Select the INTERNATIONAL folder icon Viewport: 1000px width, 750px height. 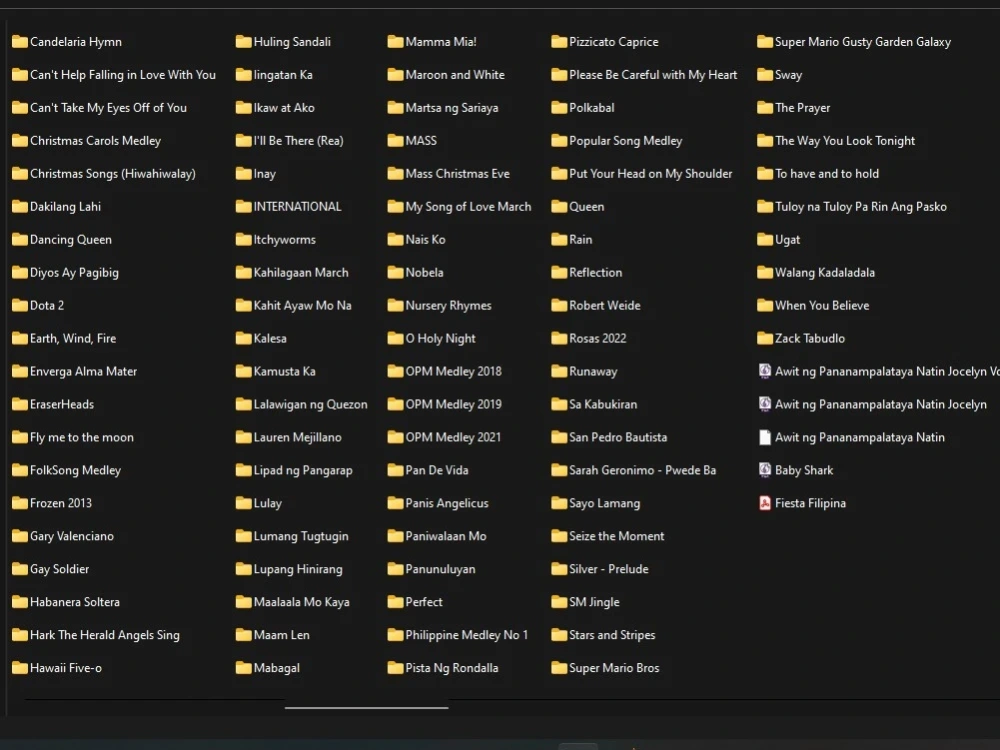[x=244, y=206]
